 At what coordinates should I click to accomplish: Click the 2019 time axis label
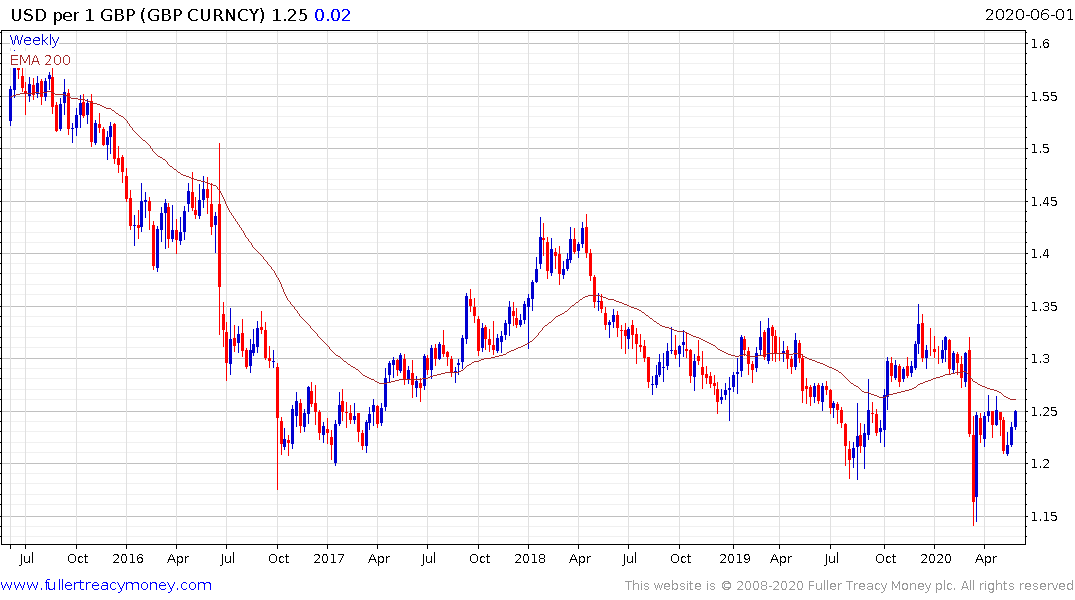pyautogui.click(x=735, y=558)
